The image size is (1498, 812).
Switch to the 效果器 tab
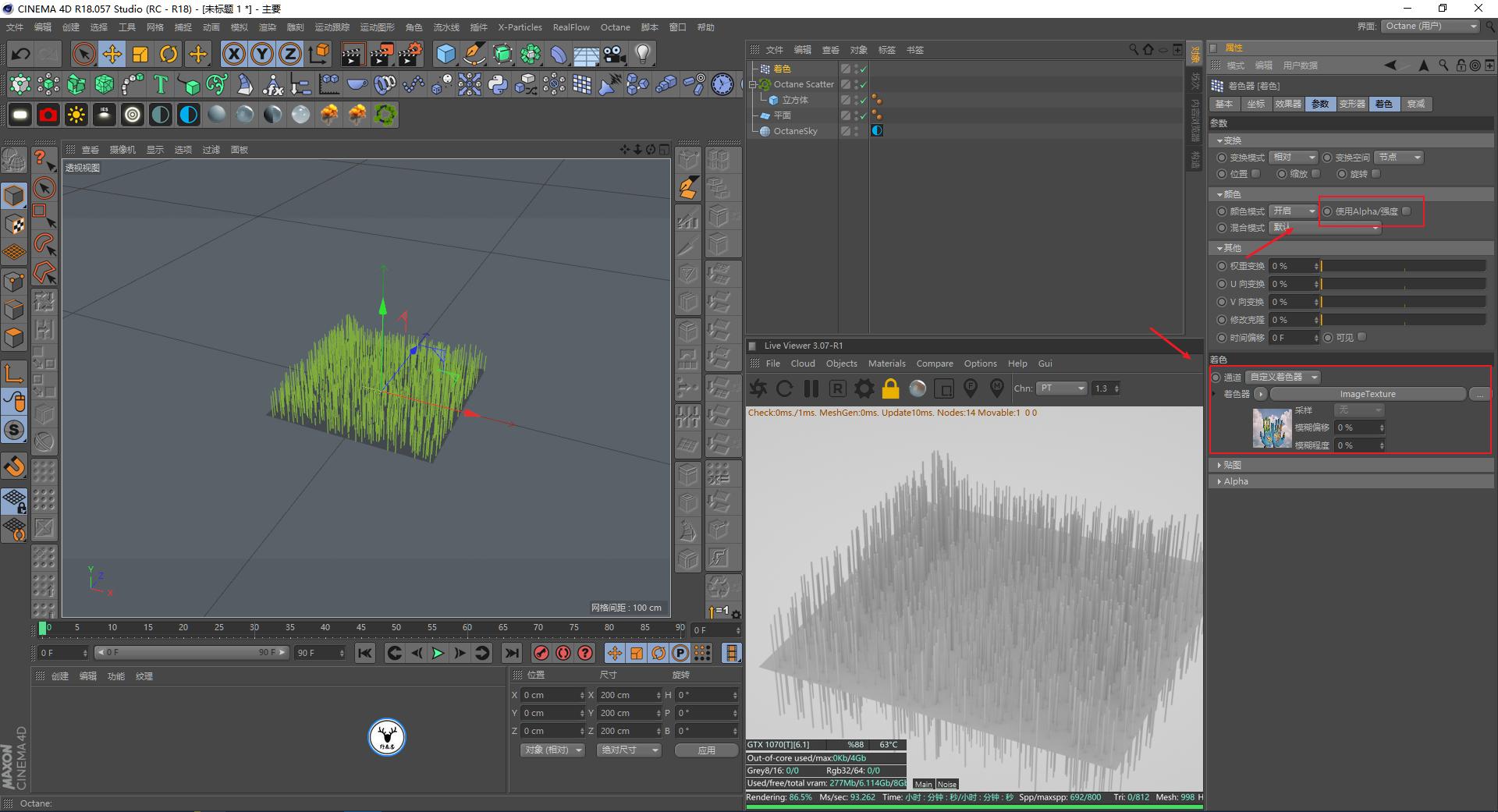click(x=1287, y=104)
